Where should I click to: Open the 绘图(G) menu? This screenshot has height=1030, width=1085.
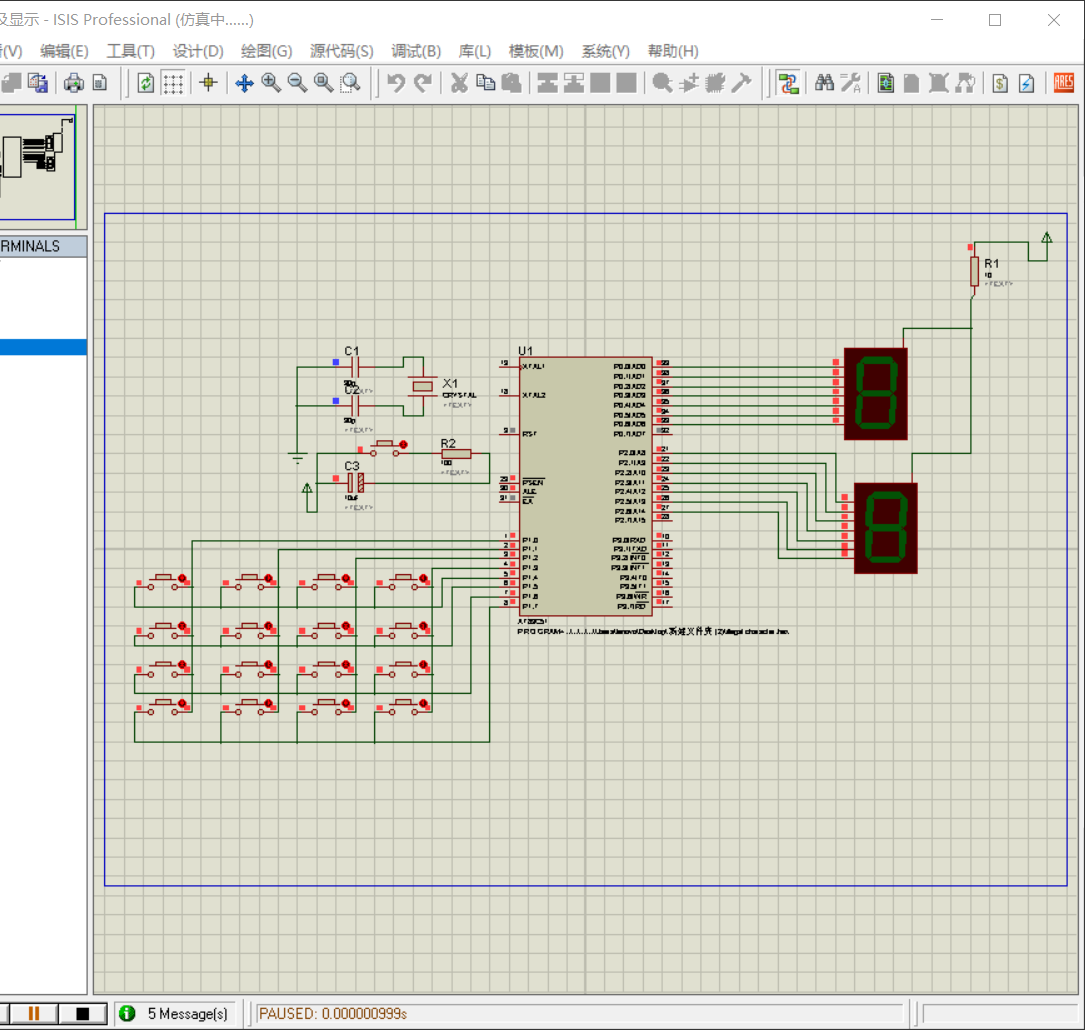(266, 51)
